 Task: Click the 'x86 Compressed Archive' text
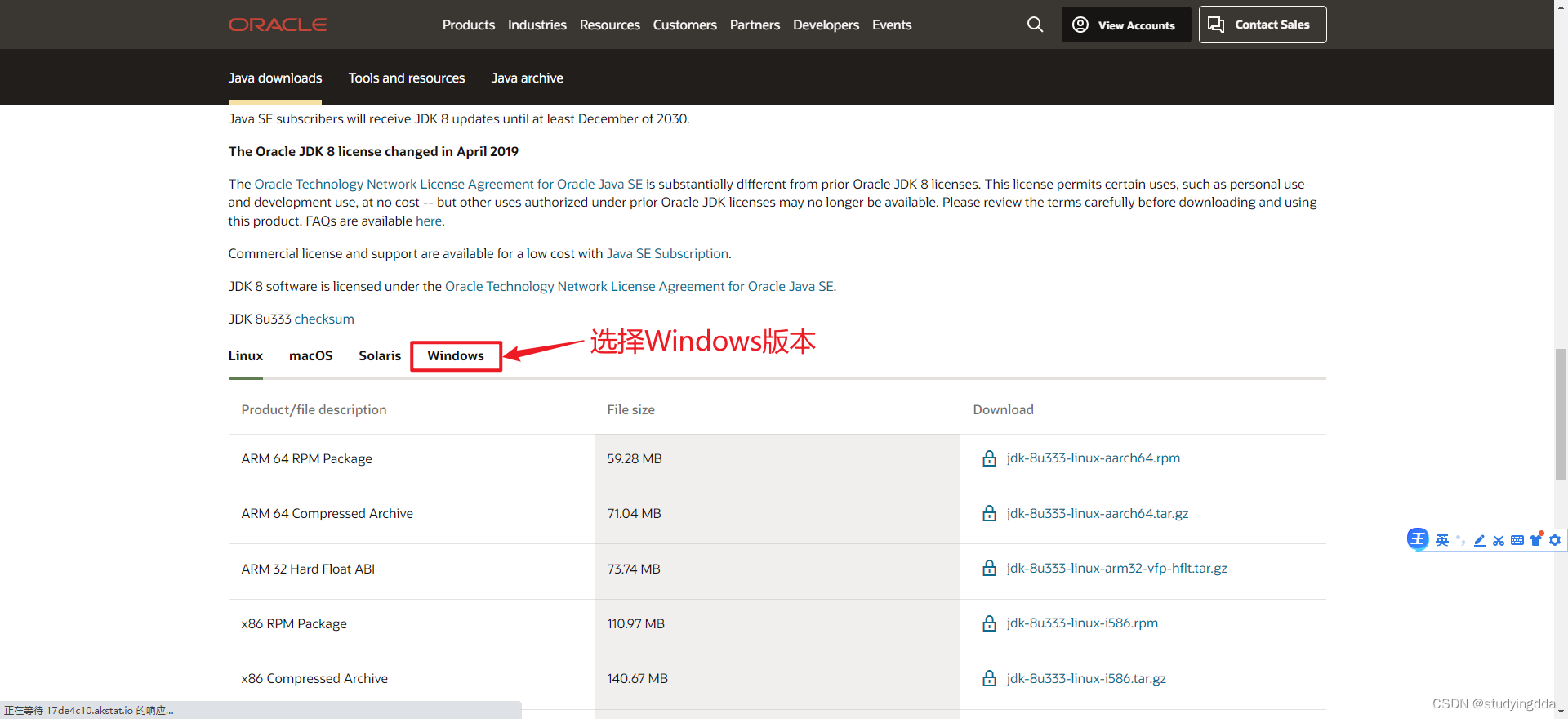tap(314, 679)
